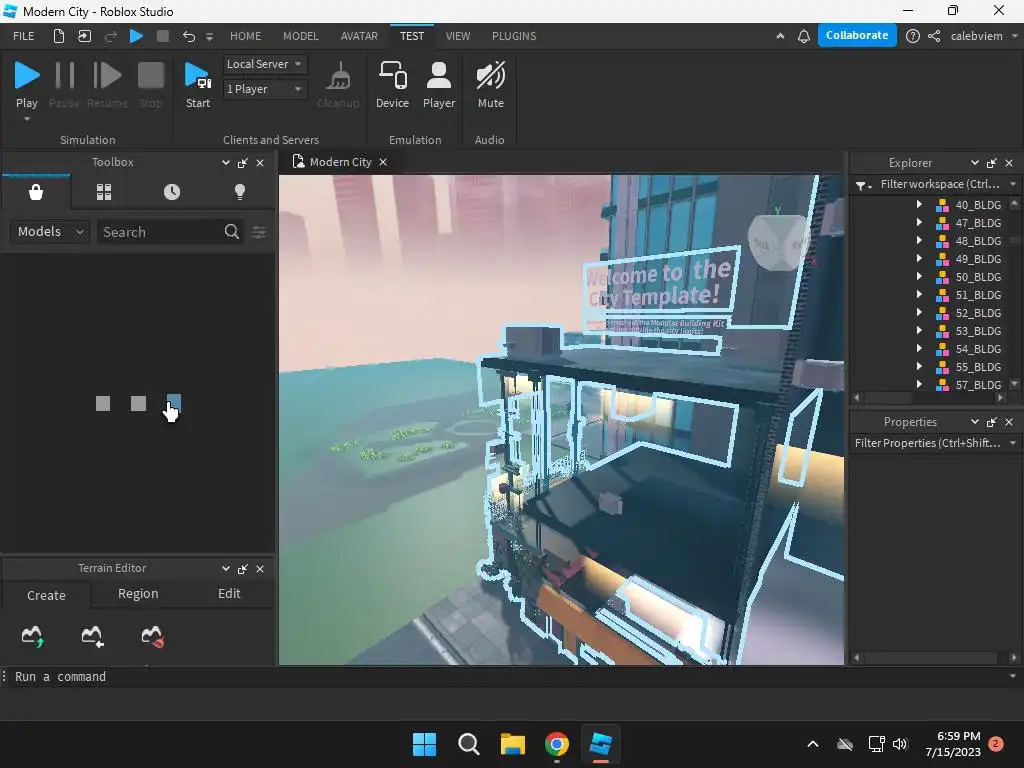Image resolution: width=1024 pixels, height=768 pixels.
Task: Undock the Toolbox panel
Action: coord(242,163)
